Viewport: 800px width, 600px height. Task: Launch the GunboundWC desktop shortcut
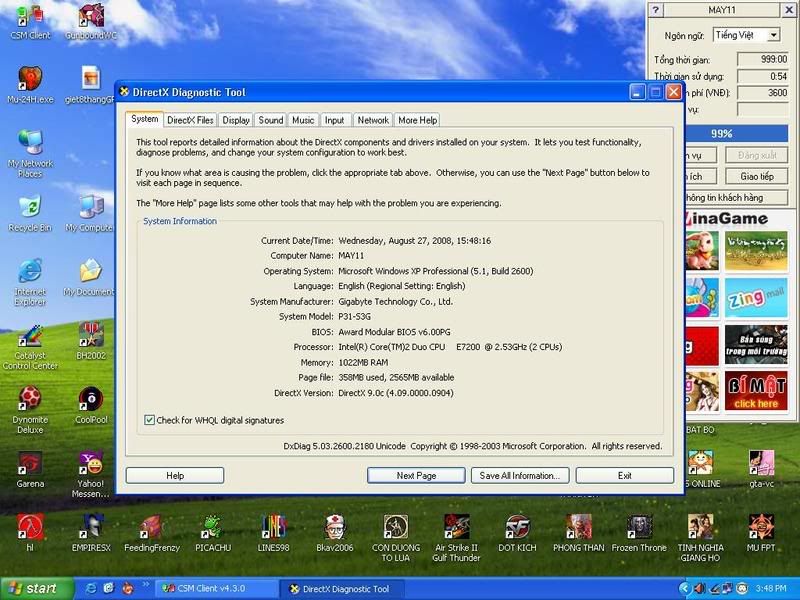(x=91, y=22)
